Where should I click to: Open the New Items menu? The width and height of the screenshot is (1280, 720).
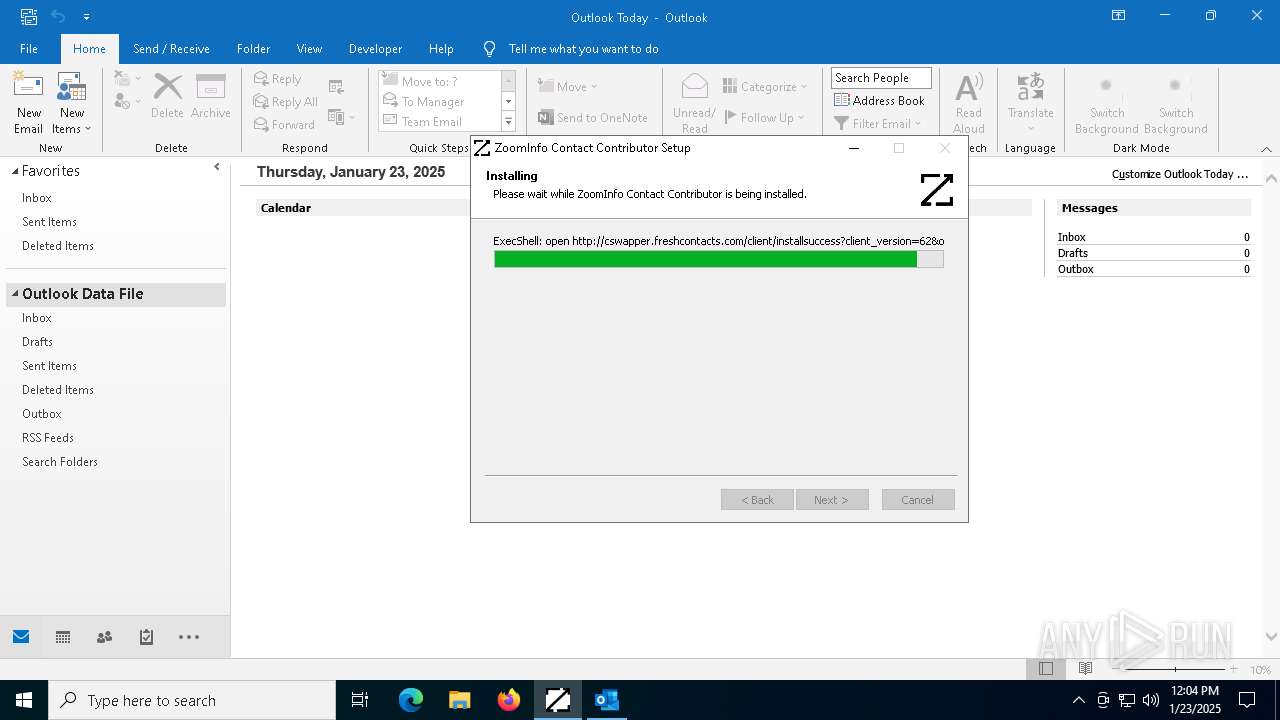point(71,103)
